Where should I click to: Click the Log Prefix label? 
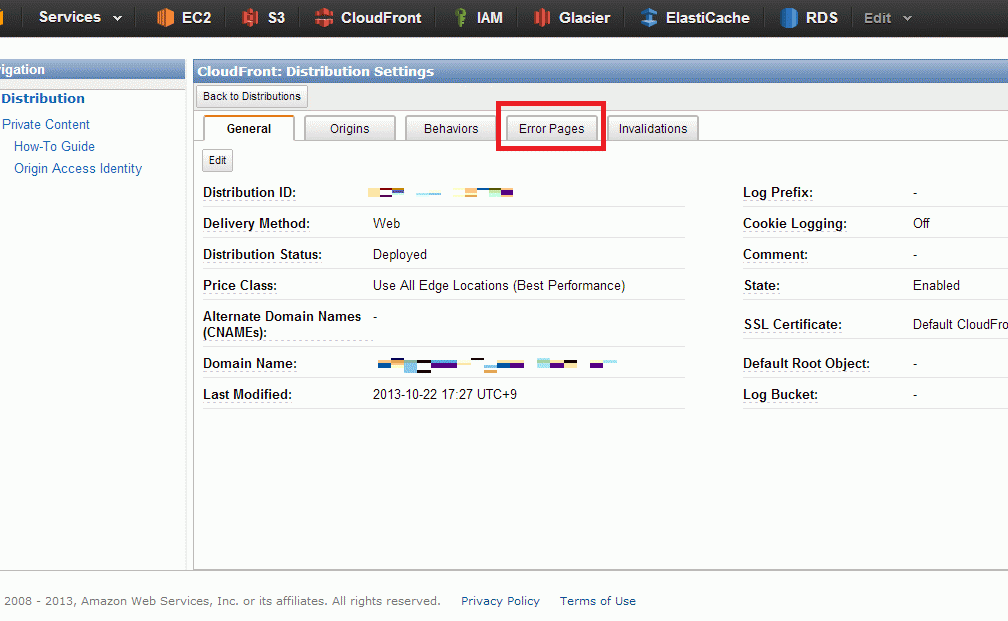click(x=778, y=192)
